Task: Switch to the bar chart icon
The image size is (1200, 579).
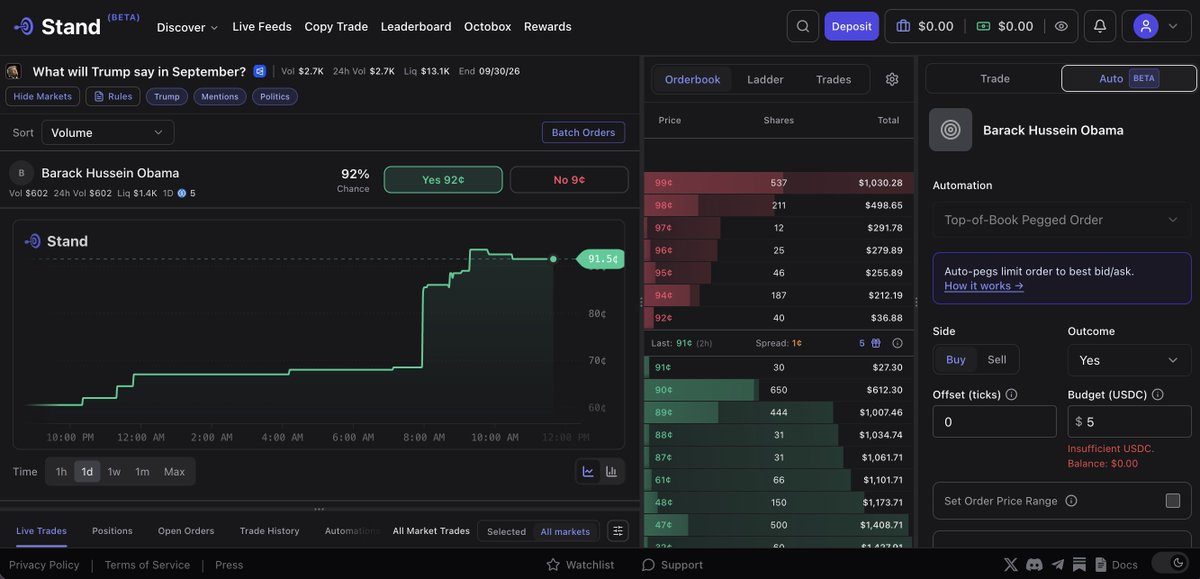Action: pyautogui.click(x=611, y=472)
